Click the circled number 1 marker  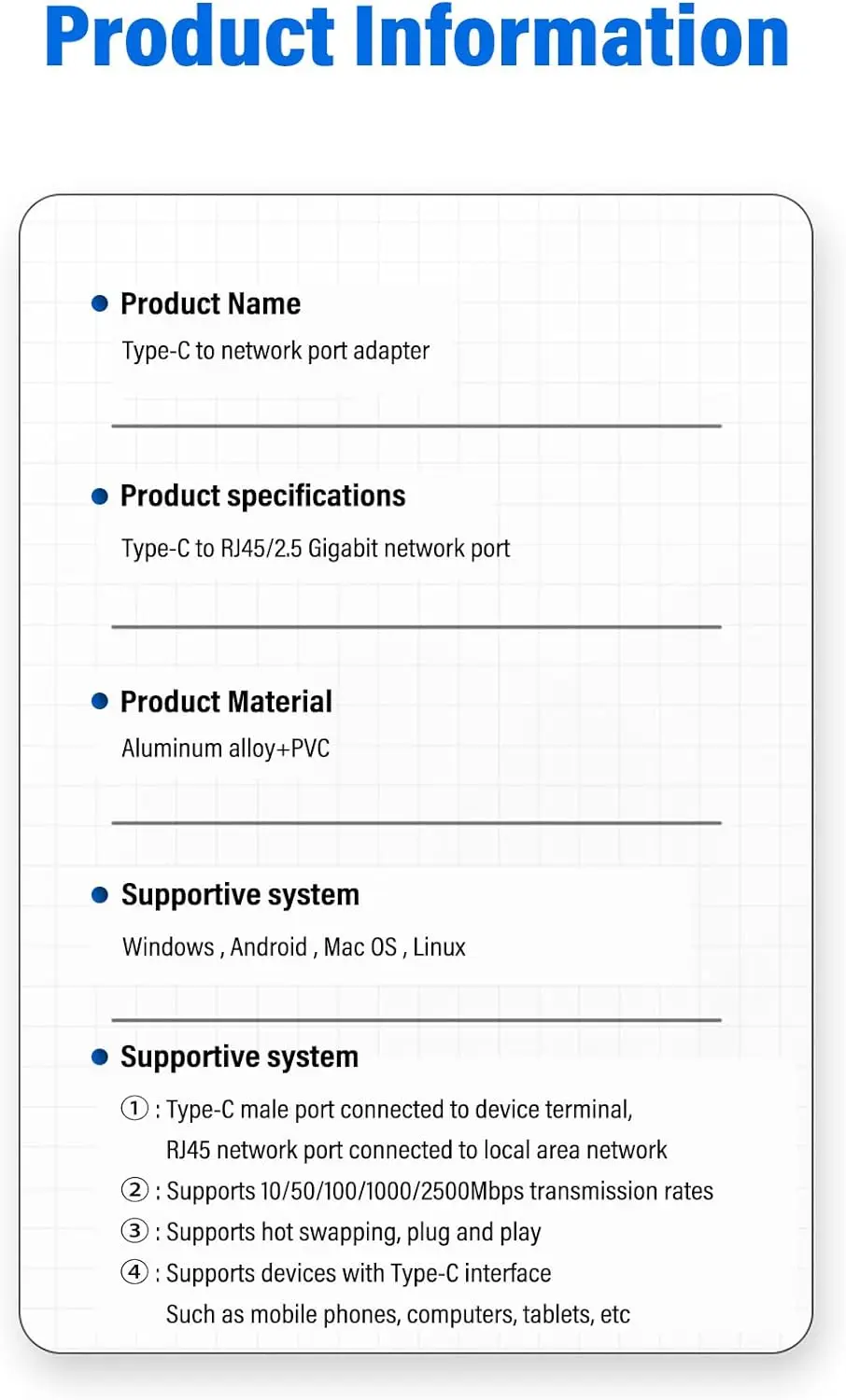pos(135,1108)
